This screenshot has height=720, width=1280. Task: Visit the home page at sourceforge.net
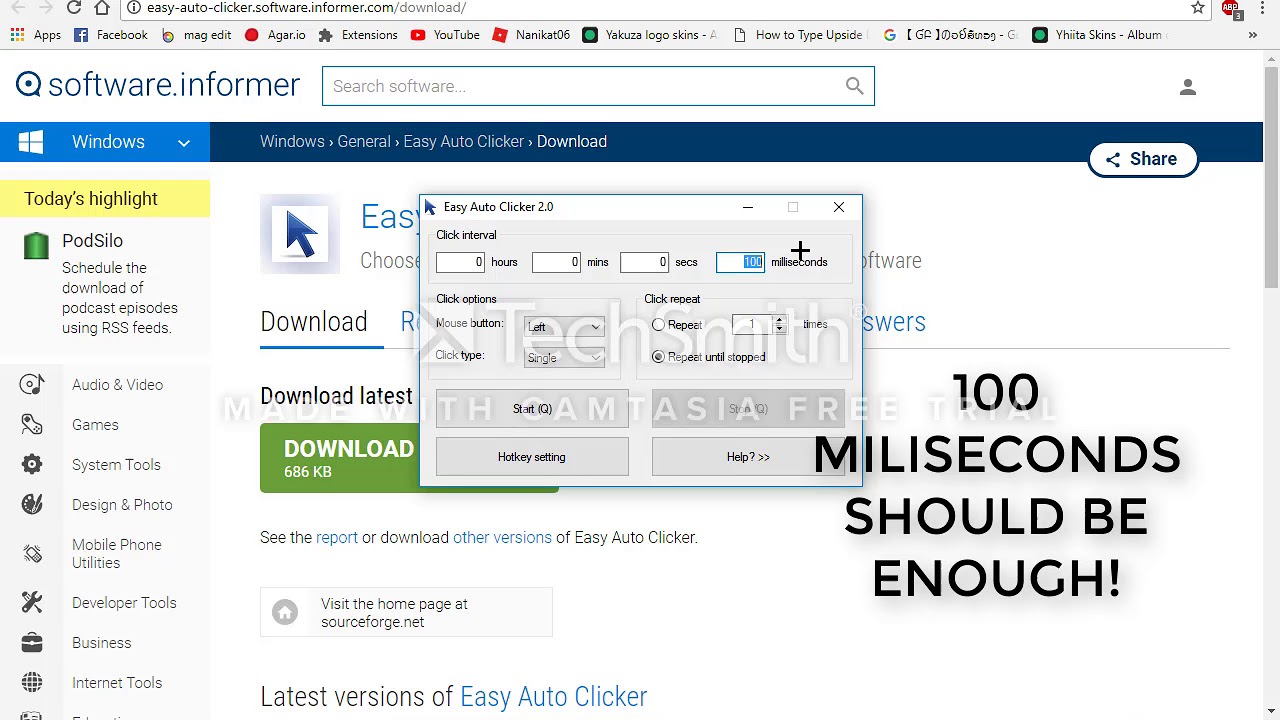point(406,612)
